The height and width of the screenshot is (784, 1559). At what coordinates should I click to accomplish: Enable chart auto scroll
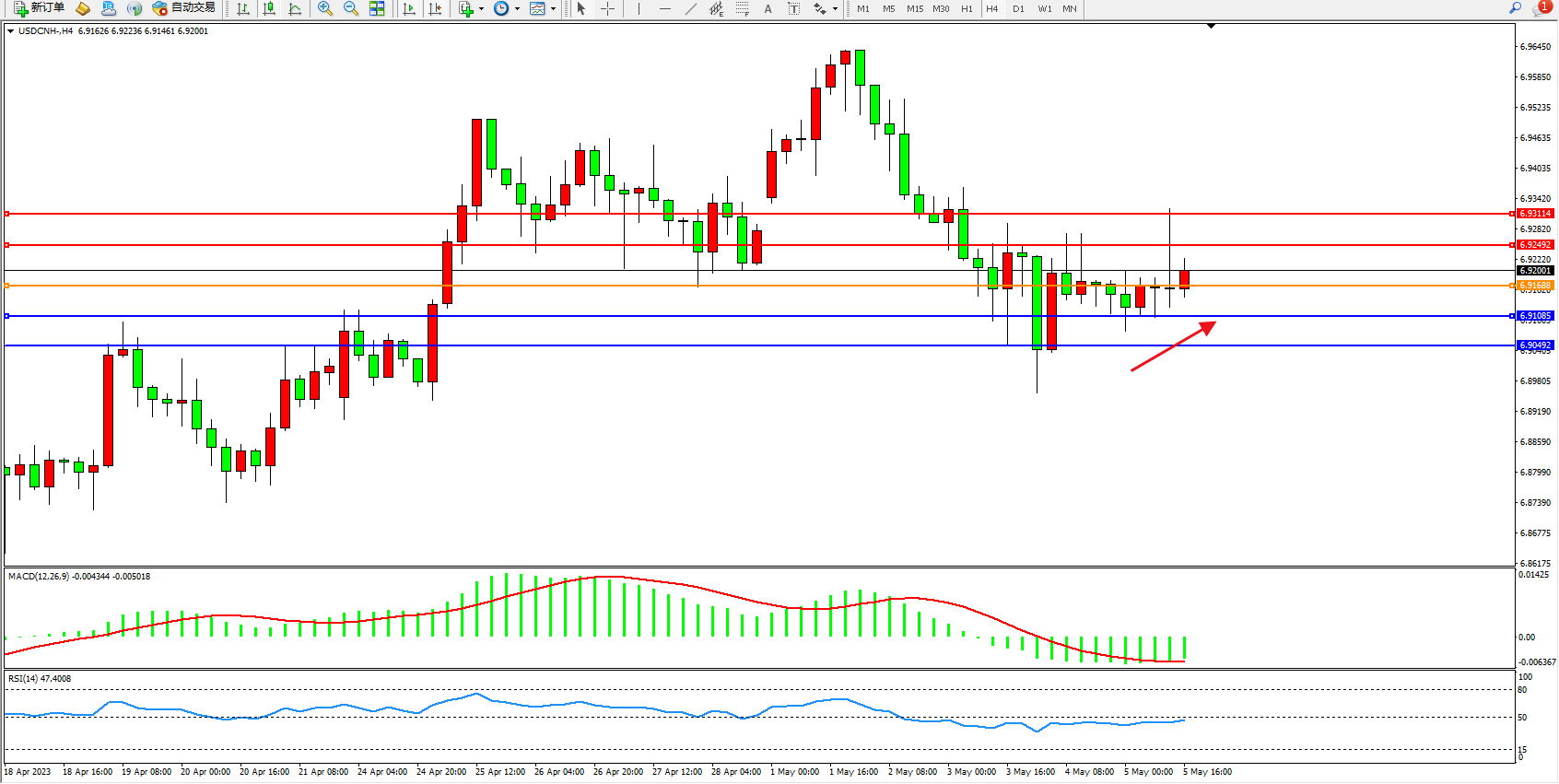409,8
